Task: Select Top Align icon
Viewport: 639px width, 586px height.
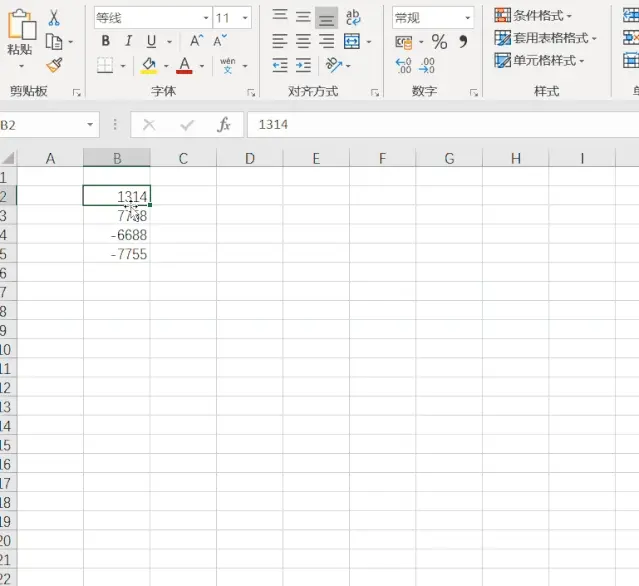Action: [280, 17]
